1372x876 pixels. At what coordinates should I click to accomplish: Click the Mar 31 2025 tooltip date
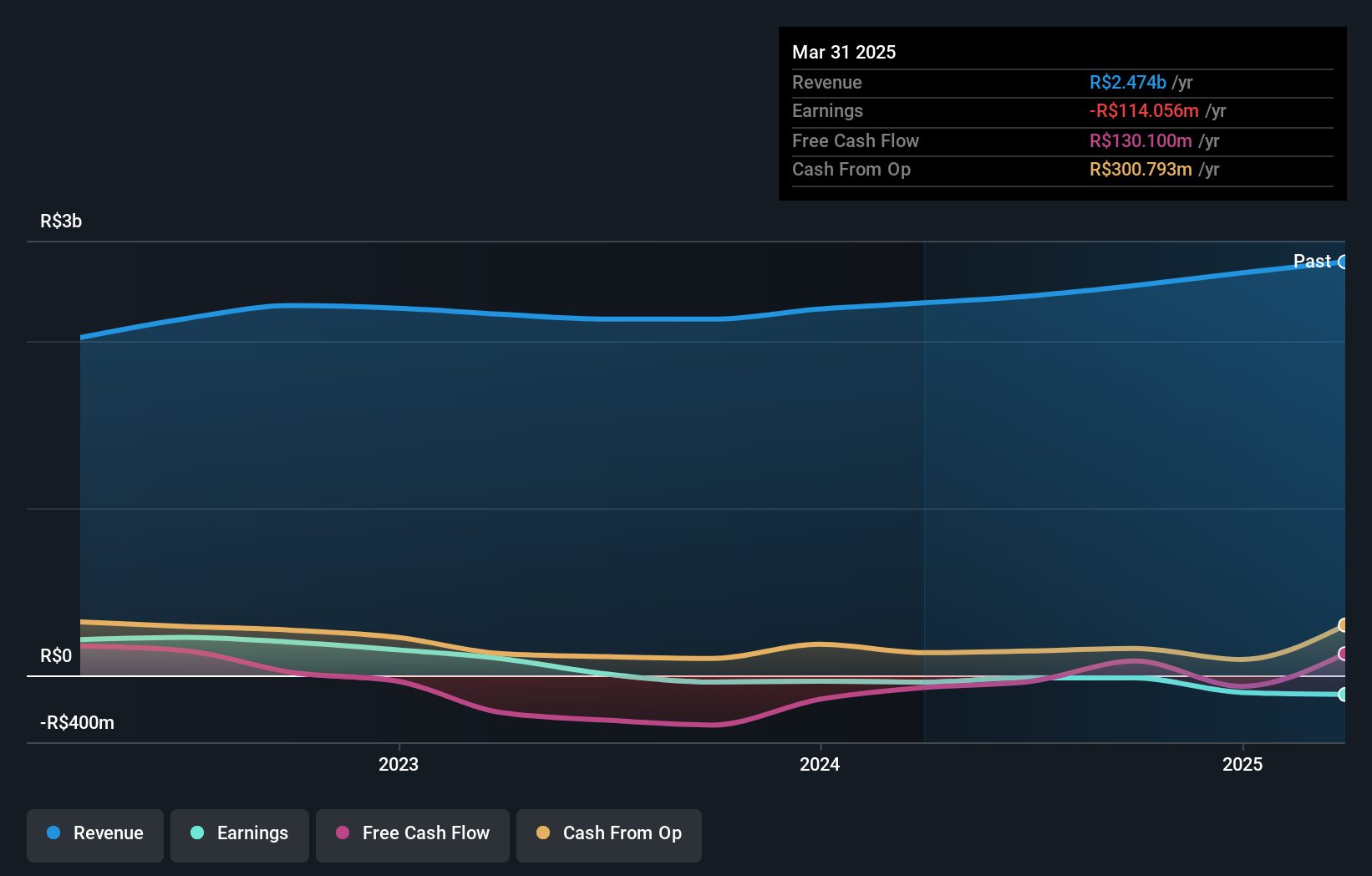844,52
